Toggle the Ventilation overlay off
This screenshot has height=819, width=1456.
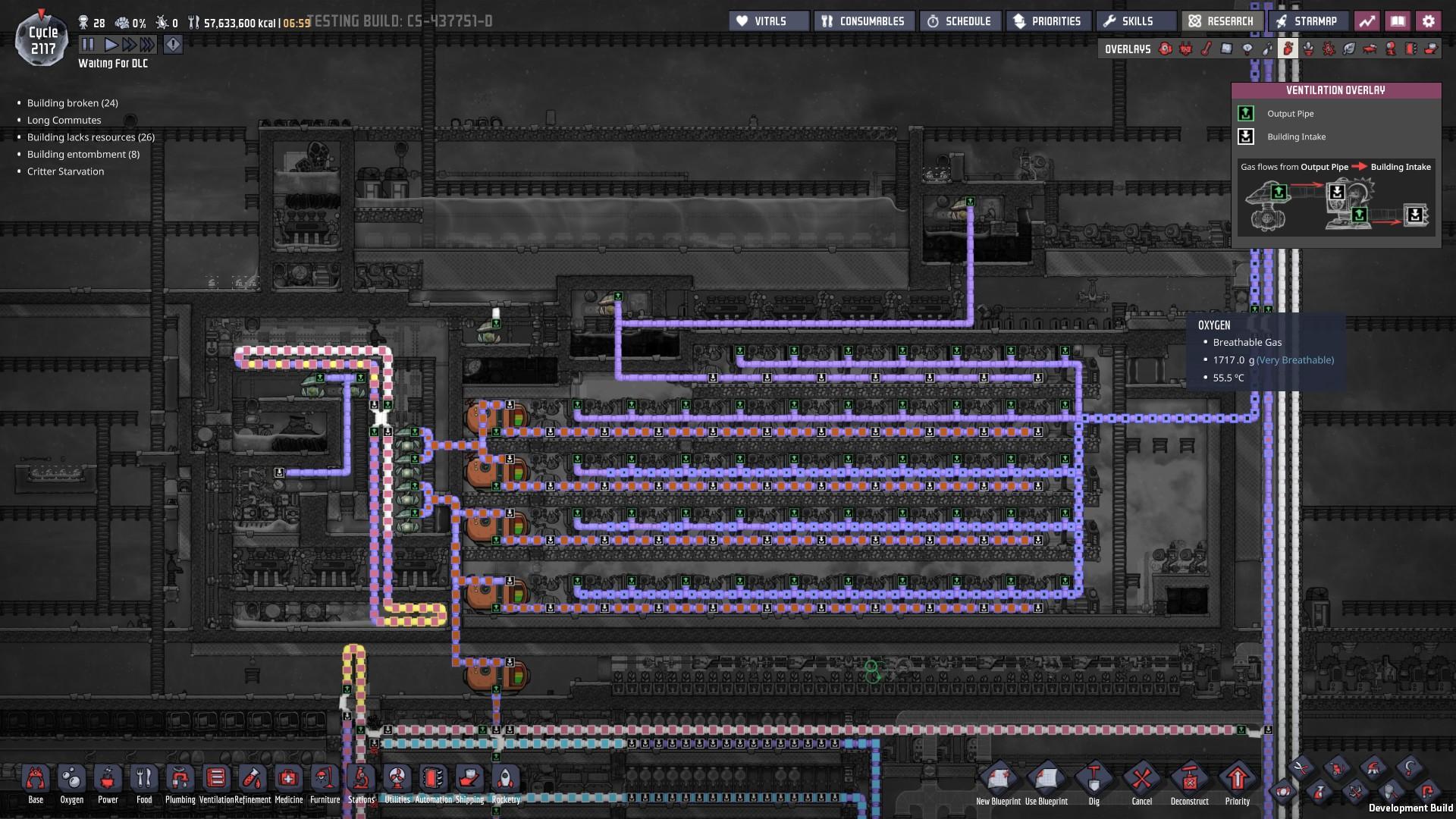pyautogui.click(x=1288, y=49)
